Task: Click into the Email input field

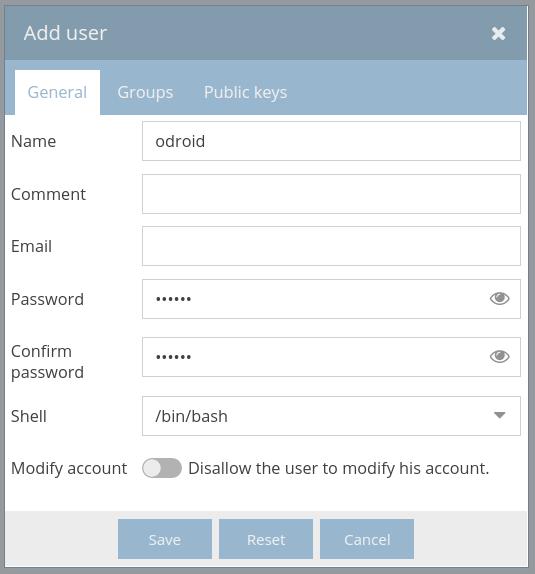Action: pos(331,246)
